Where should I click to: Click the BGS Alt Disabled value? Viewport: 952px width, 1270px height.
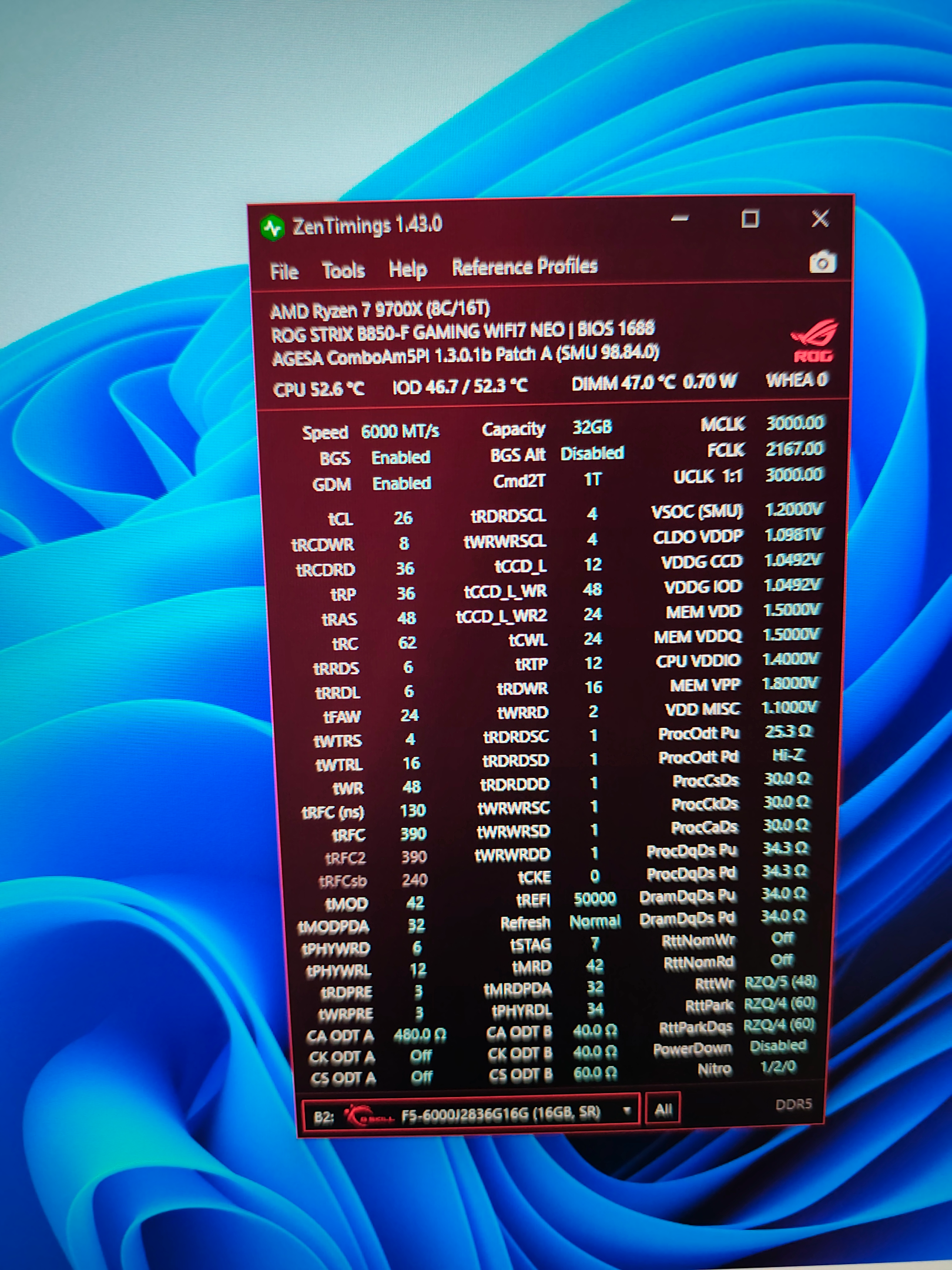[592, 453]
